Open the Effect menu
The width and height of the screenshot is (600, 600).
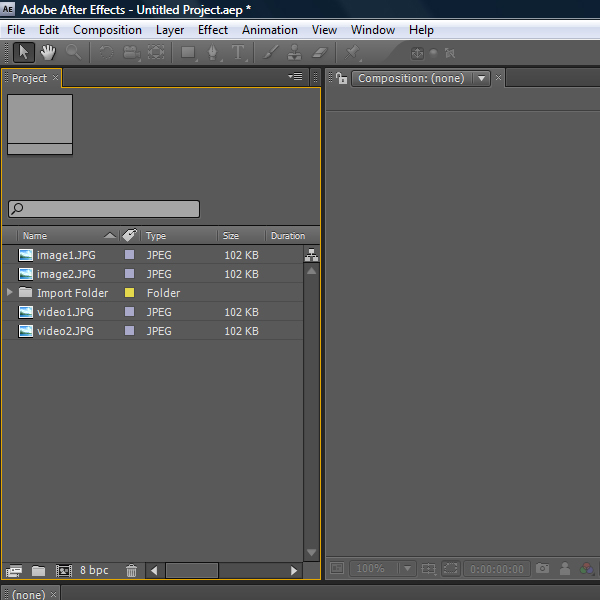click(213, 30)
